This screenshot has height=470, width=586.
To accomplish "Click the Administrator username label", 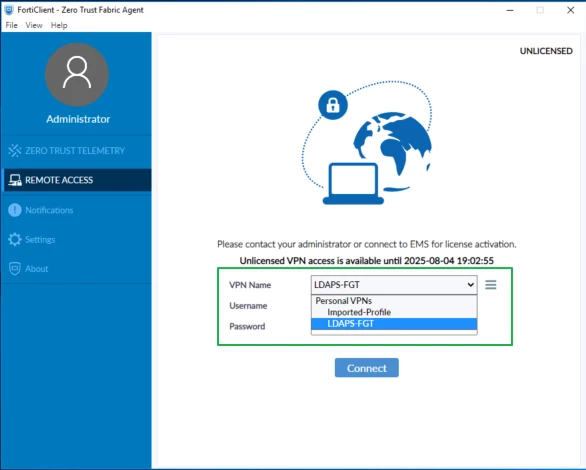I will 78,119.
